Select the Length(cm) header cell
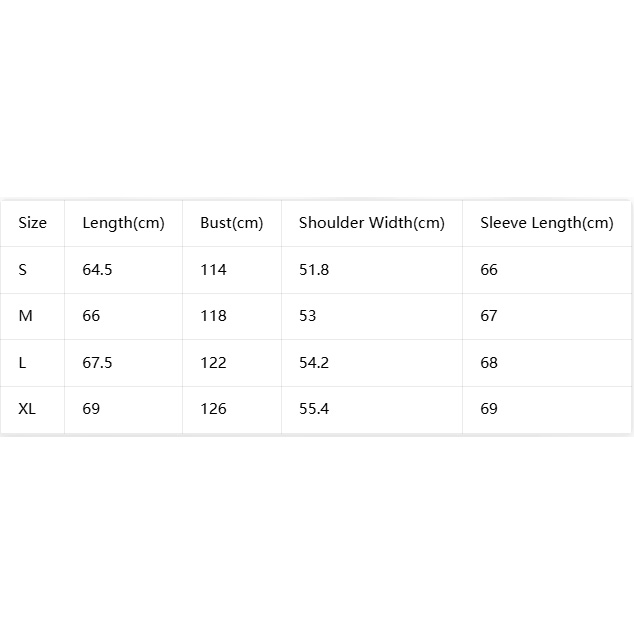 click(123, 223)
